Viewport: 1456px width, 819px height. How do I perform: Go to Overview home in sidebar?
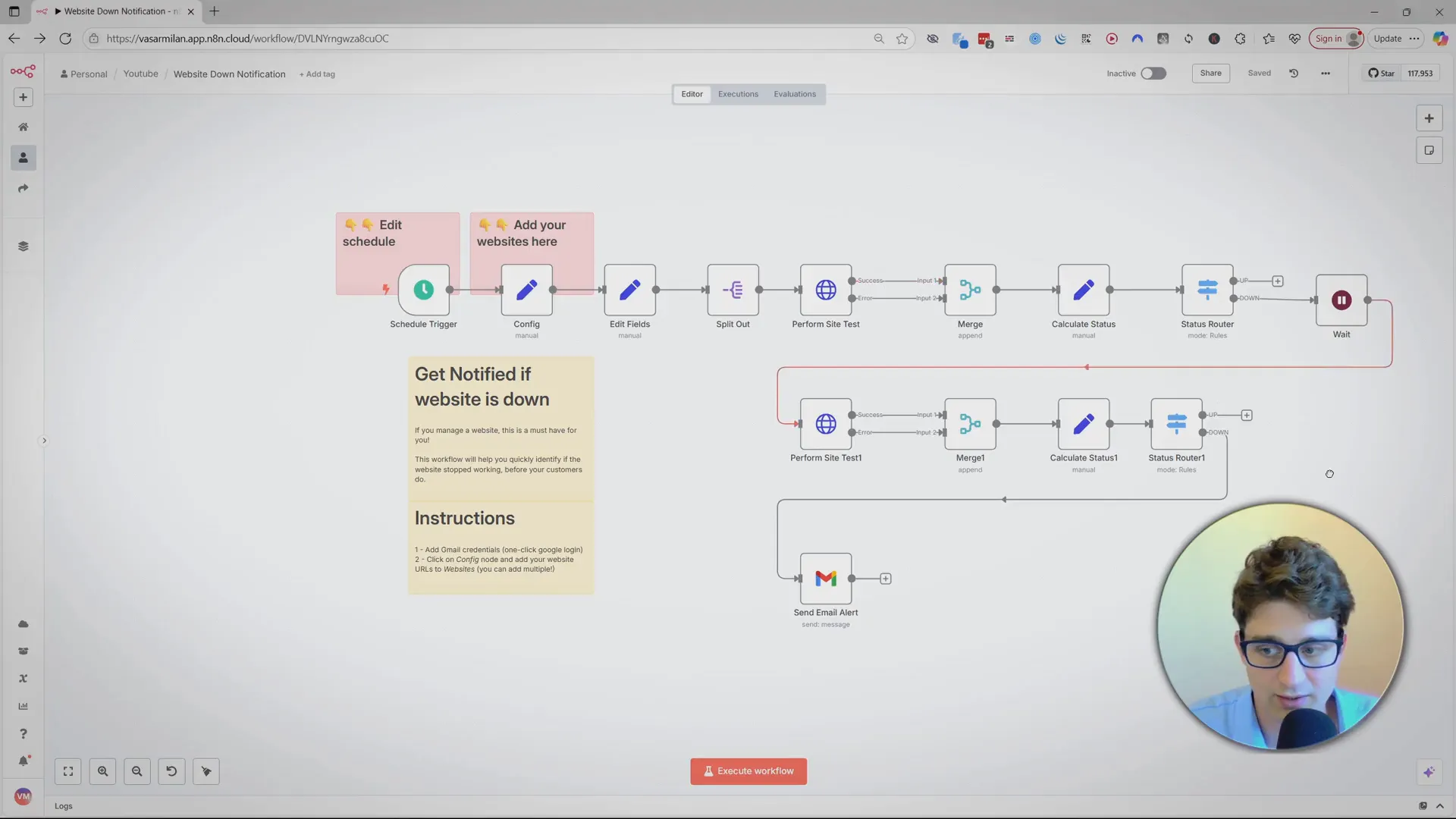(x=23, y=127)
